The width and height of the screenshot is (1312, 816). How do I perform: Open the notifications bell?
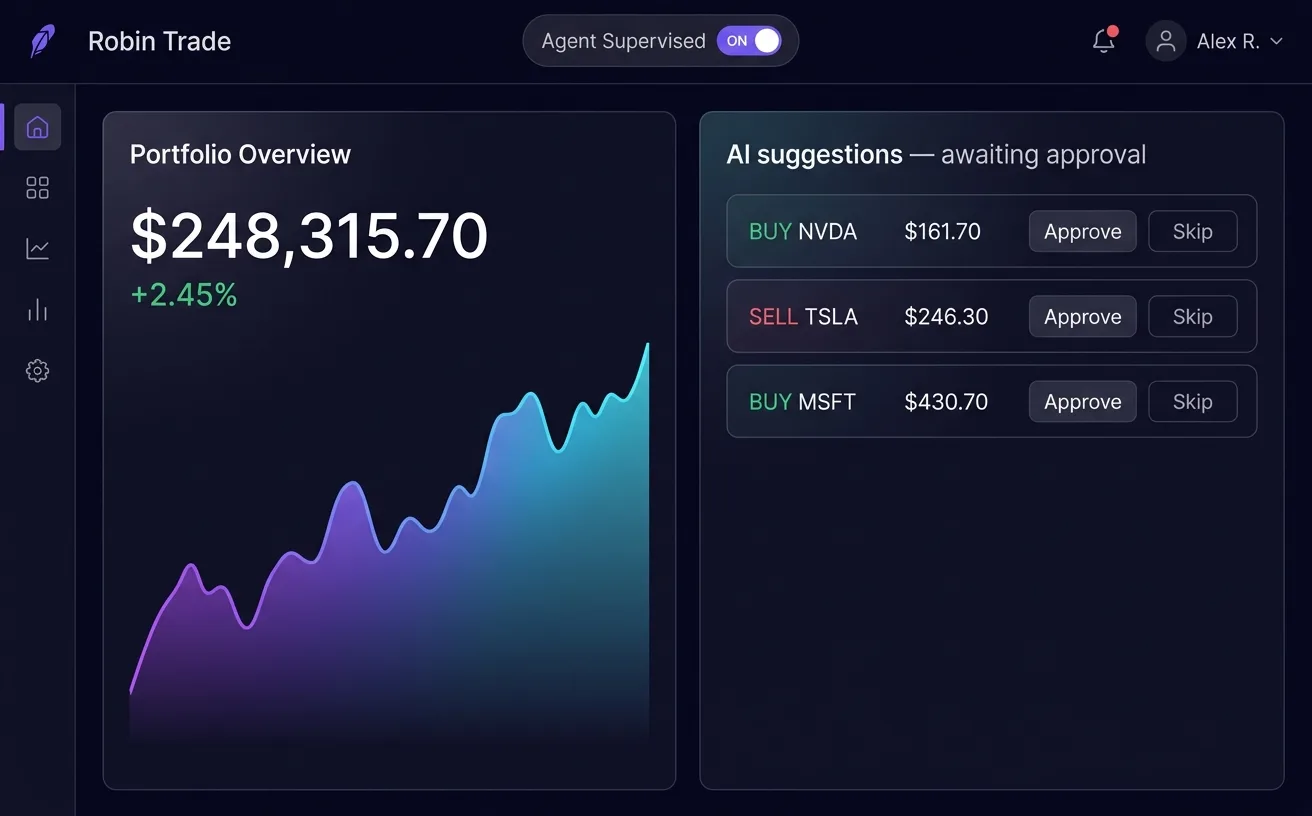pos(1104,41)
